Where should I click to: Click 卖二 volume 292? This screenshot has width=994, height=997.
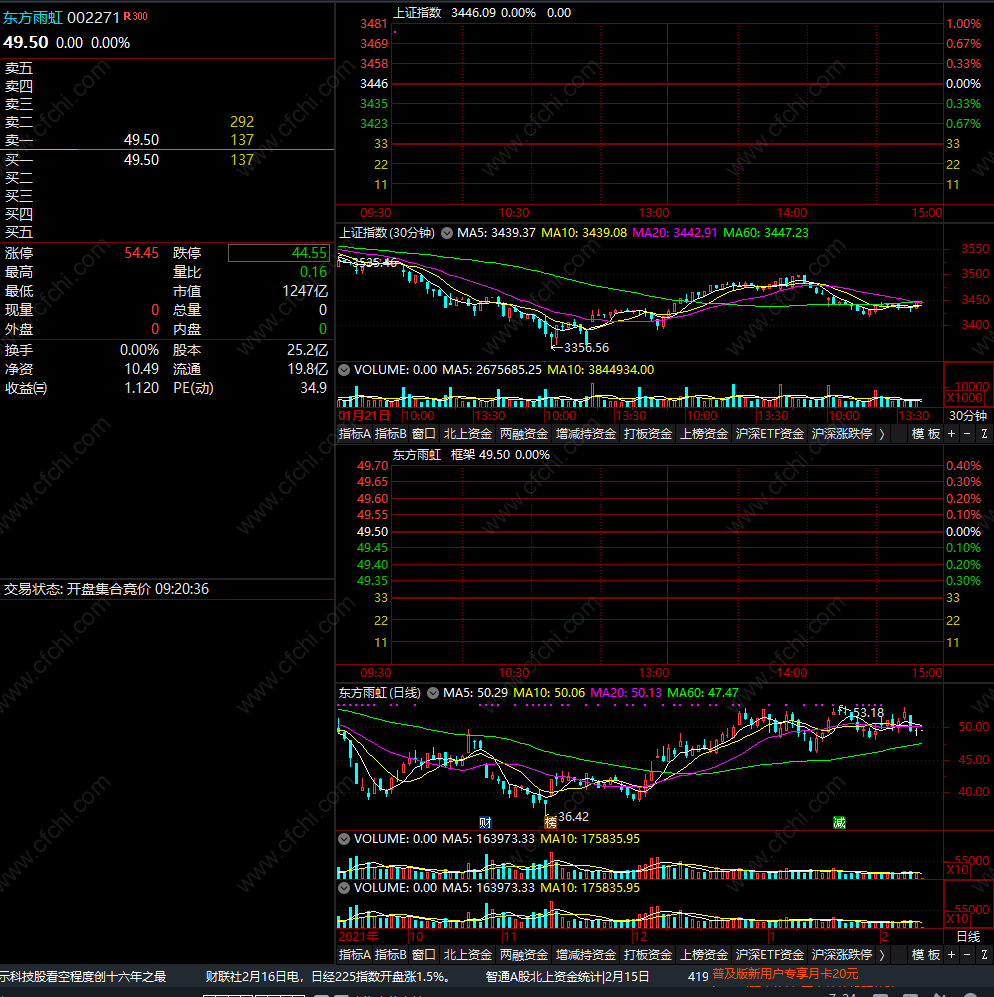[242, 121]
